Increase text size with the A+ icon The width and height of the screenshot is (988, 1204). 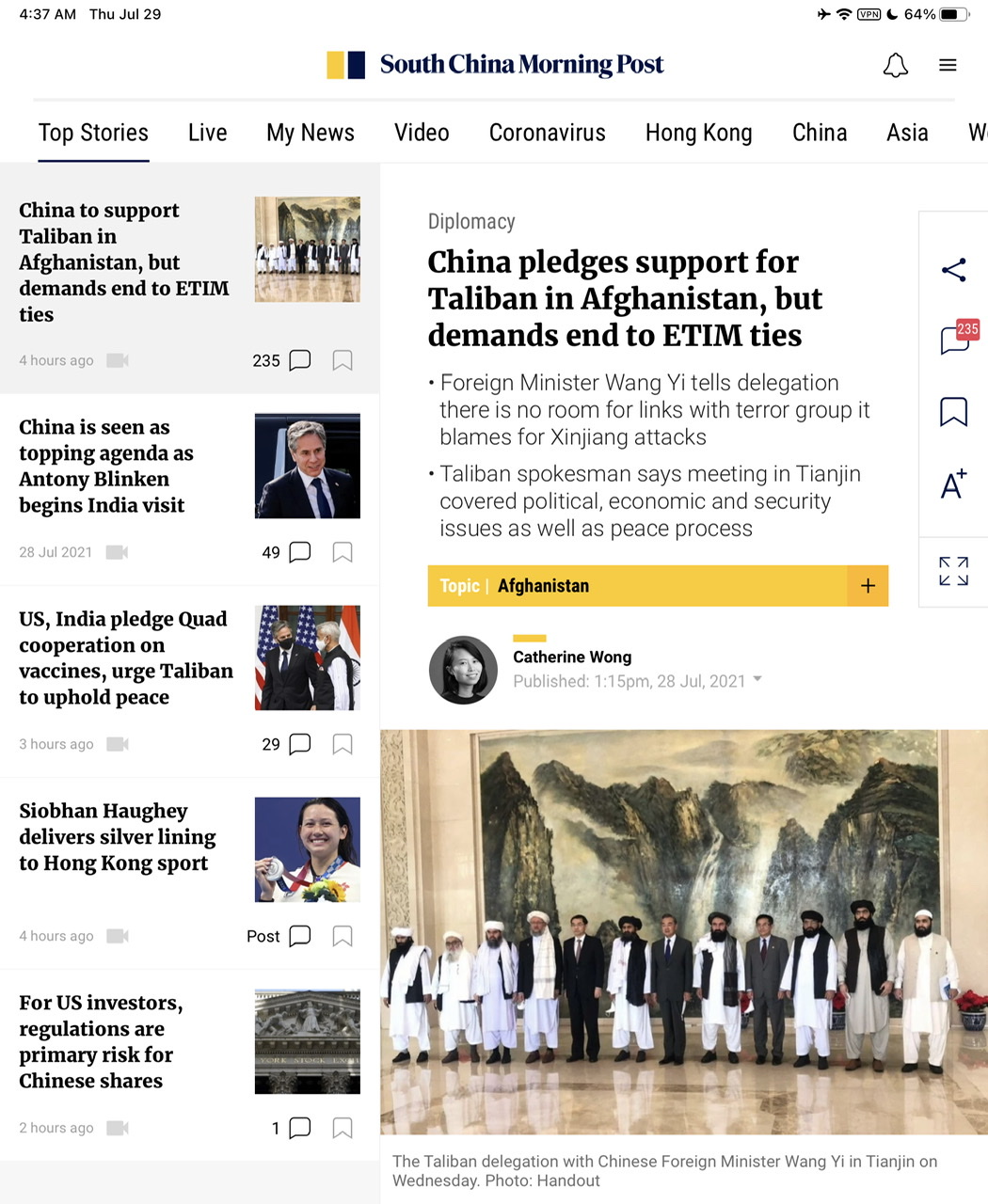pos(953,483)
